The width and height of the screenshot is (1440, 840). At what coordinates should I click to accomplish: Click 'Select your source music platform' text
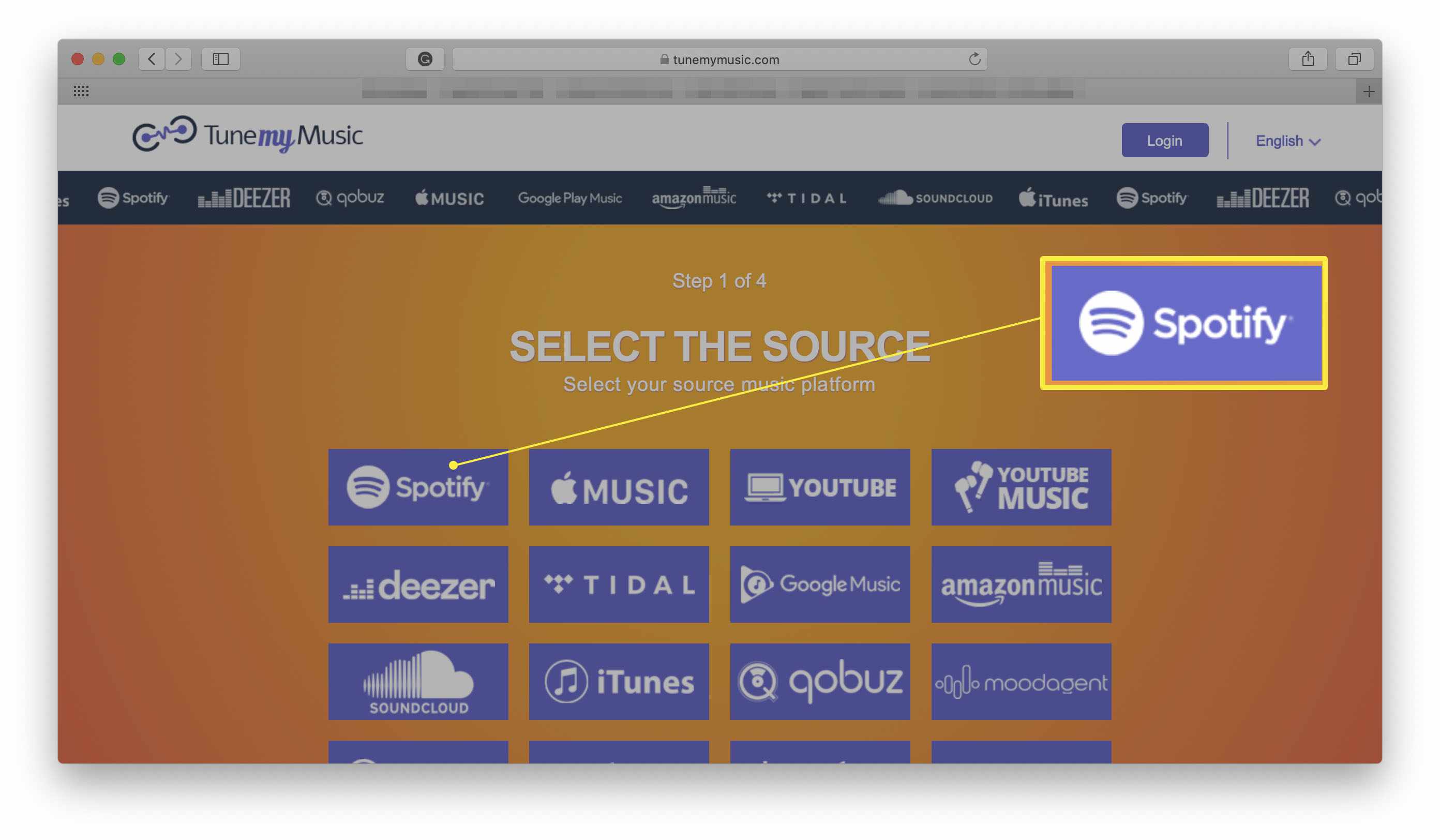pos(719,384)
